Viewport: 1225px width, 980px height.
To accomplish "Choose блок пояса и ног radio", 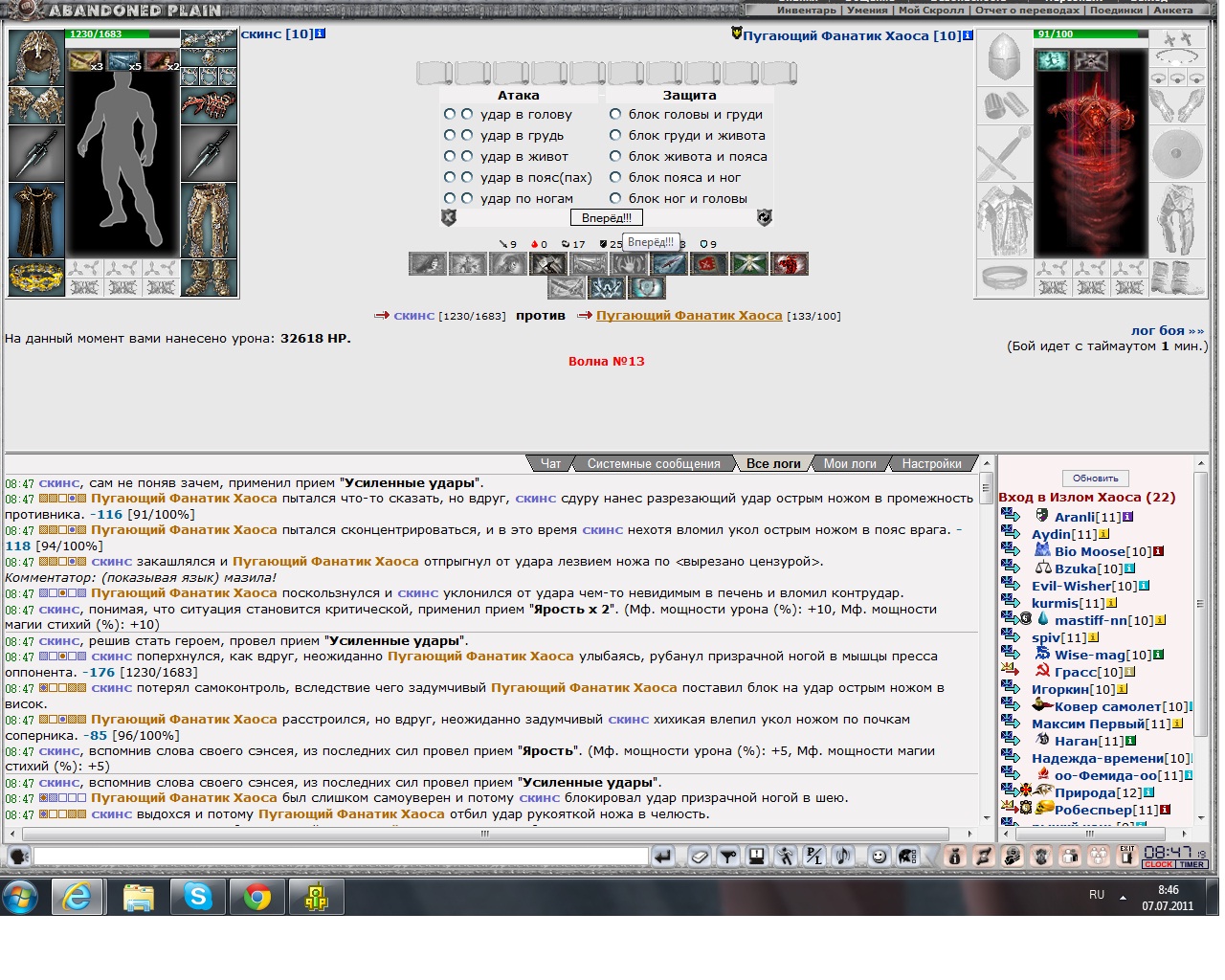I will (615, 177).
